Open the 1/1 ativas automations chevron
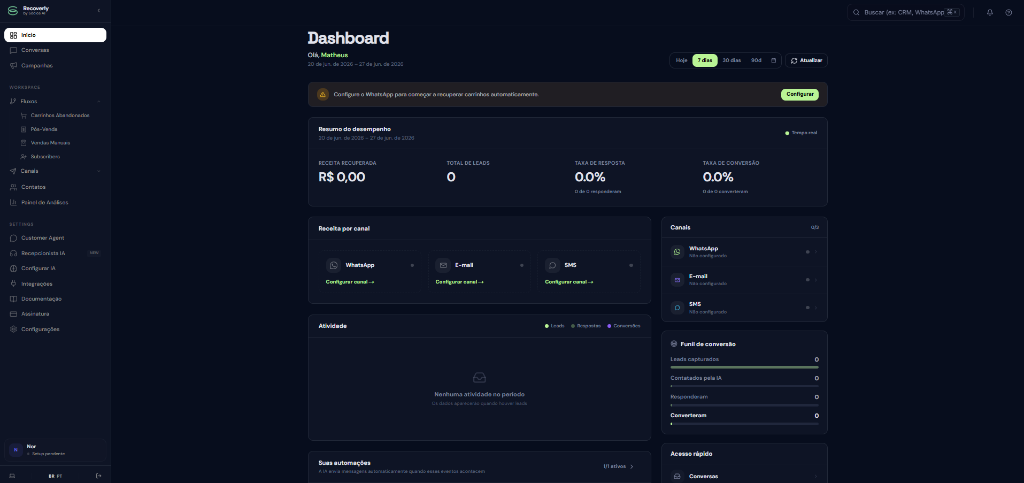The image size is (1024, 483). click(632, 467)
